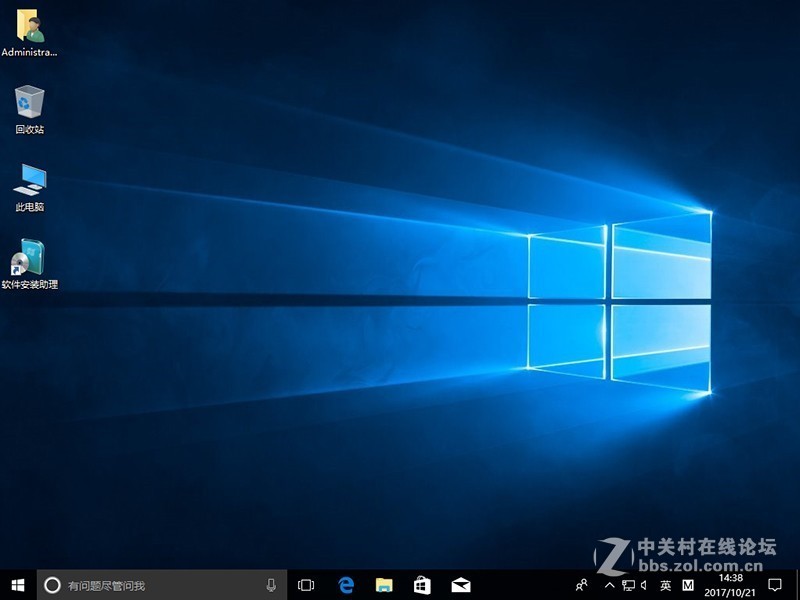
Task: Open the clock showing 14:38 2017/10/21
Action: tap(730, 585)
